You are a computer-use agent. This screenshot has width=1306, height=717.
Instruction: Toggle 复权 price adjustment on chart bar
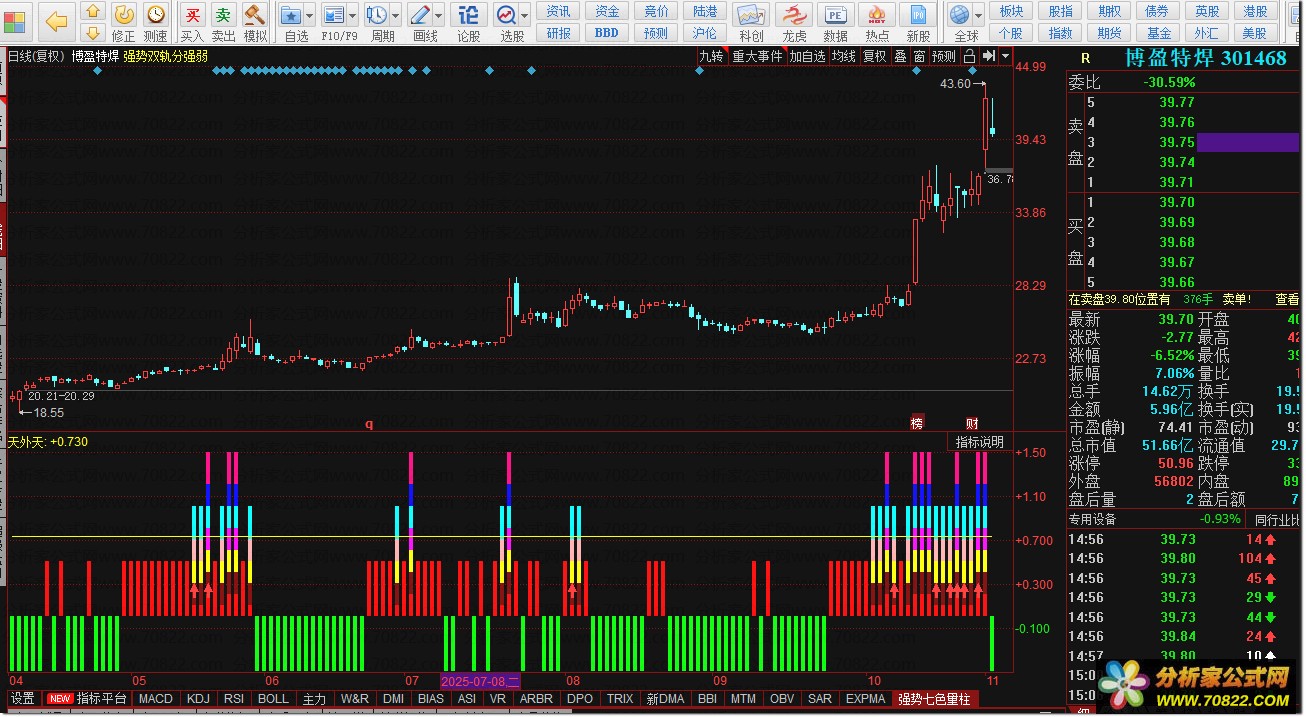[x=875, y=56]
